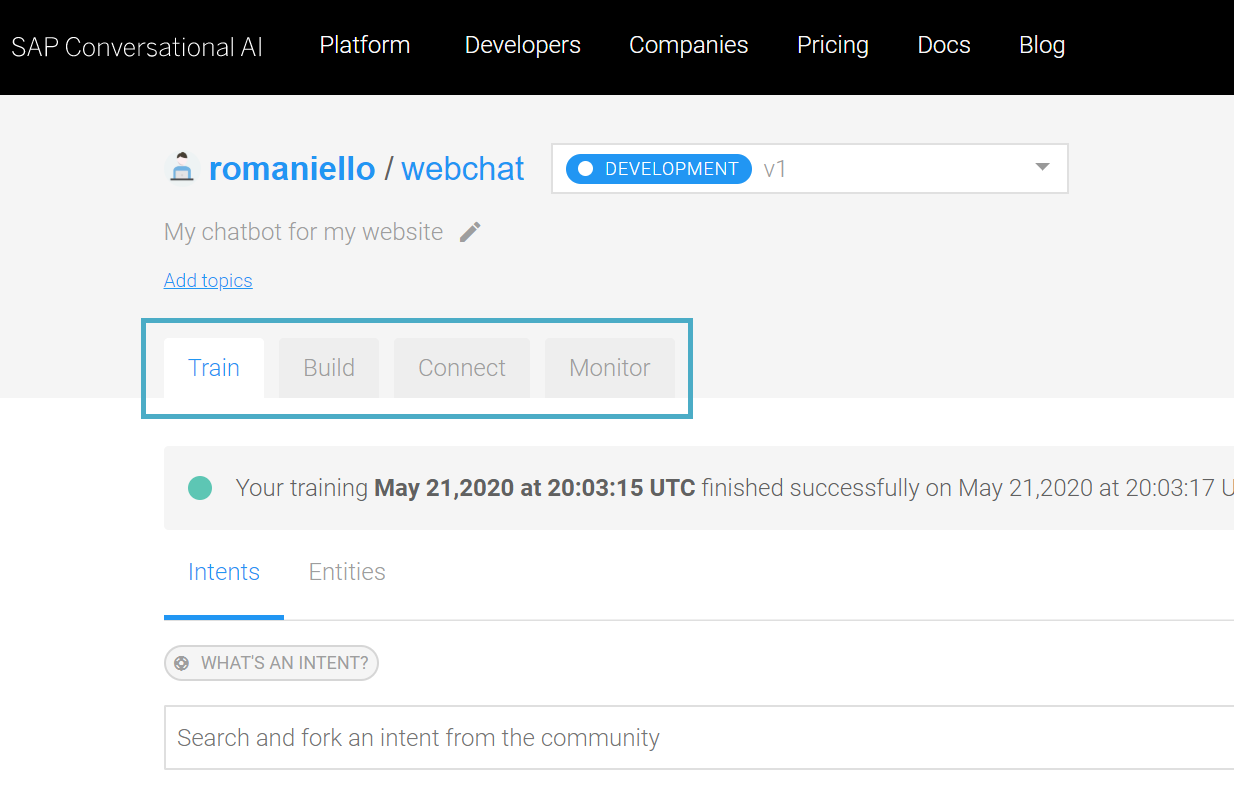Click the green training status dot
The height and width of the screenshot is (797, 1234).
point(200,488)
